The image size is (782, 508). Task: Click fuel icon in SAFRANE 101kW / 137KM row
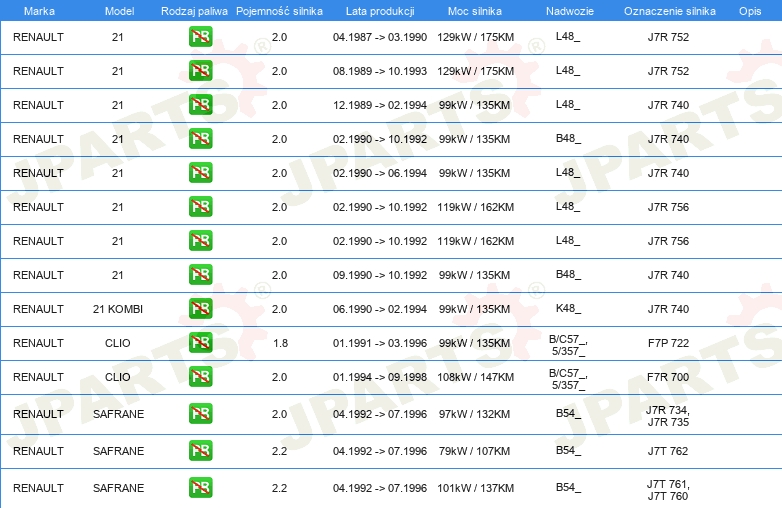coord(200,488)
